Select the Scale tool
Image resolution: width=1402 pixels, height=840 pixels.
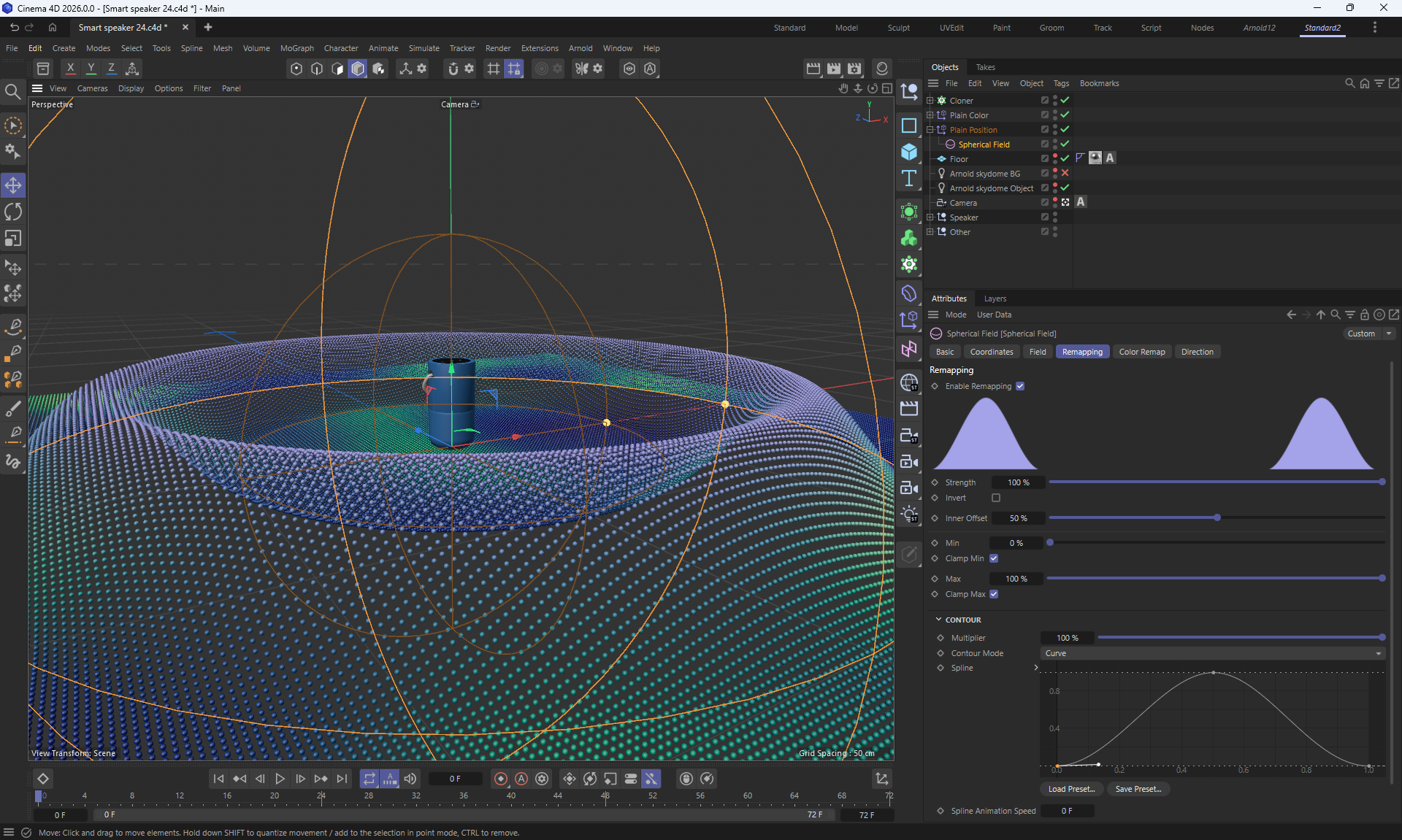[x=13, y=239]
